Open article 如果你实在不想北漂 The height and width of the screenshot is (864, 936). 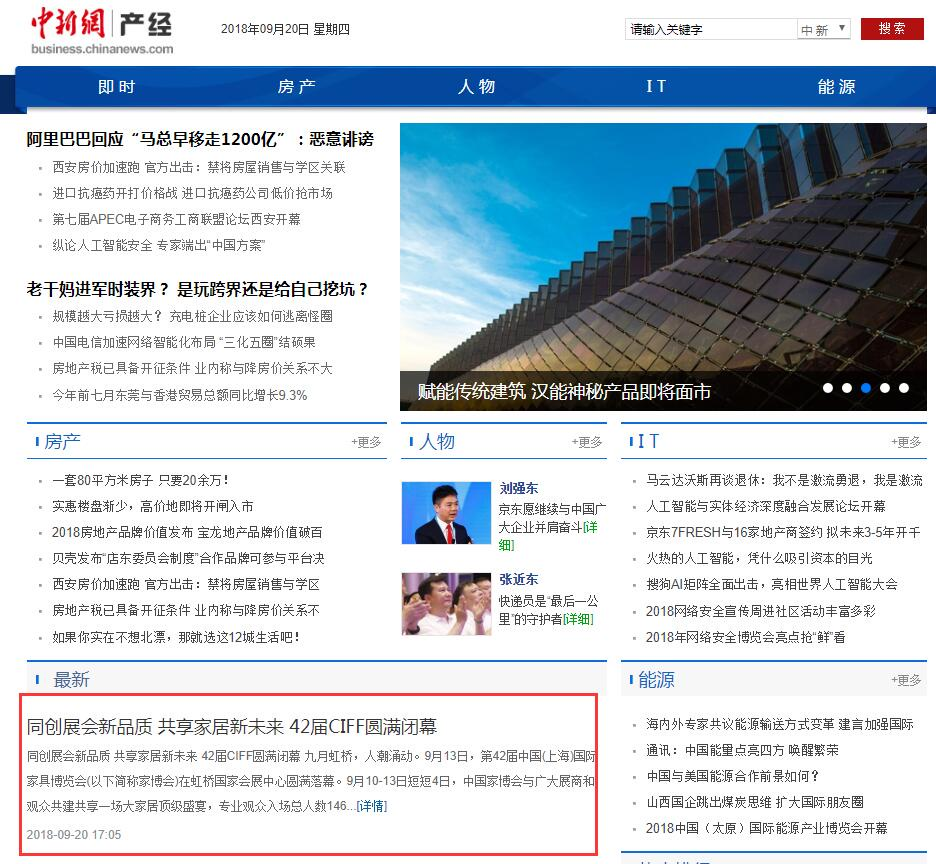(x=176, y=637)
